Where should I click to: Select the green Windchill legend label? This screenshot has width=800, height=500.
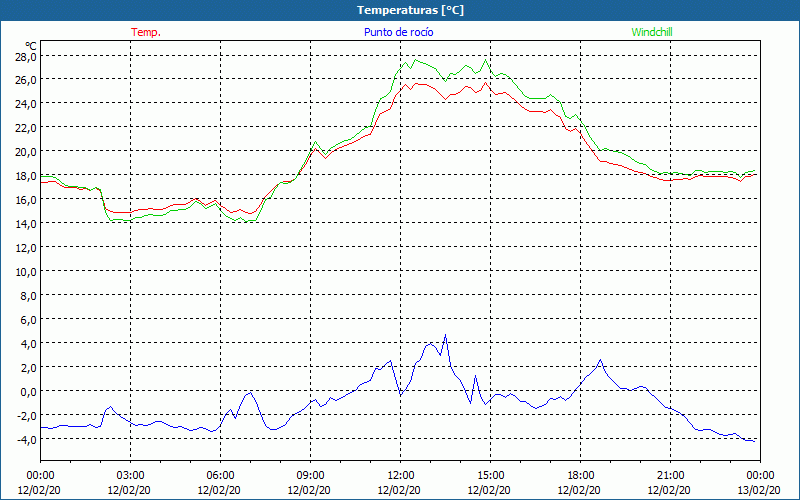pos(652,32)
